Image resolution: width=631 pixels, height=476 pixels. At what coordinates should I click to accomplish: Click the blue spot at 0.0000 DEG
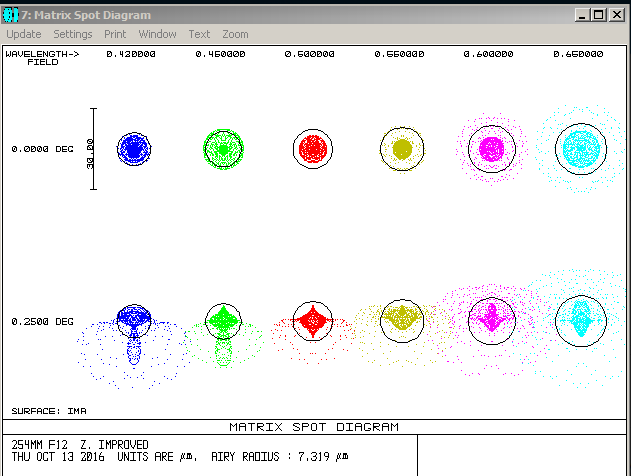click(134, 149)
